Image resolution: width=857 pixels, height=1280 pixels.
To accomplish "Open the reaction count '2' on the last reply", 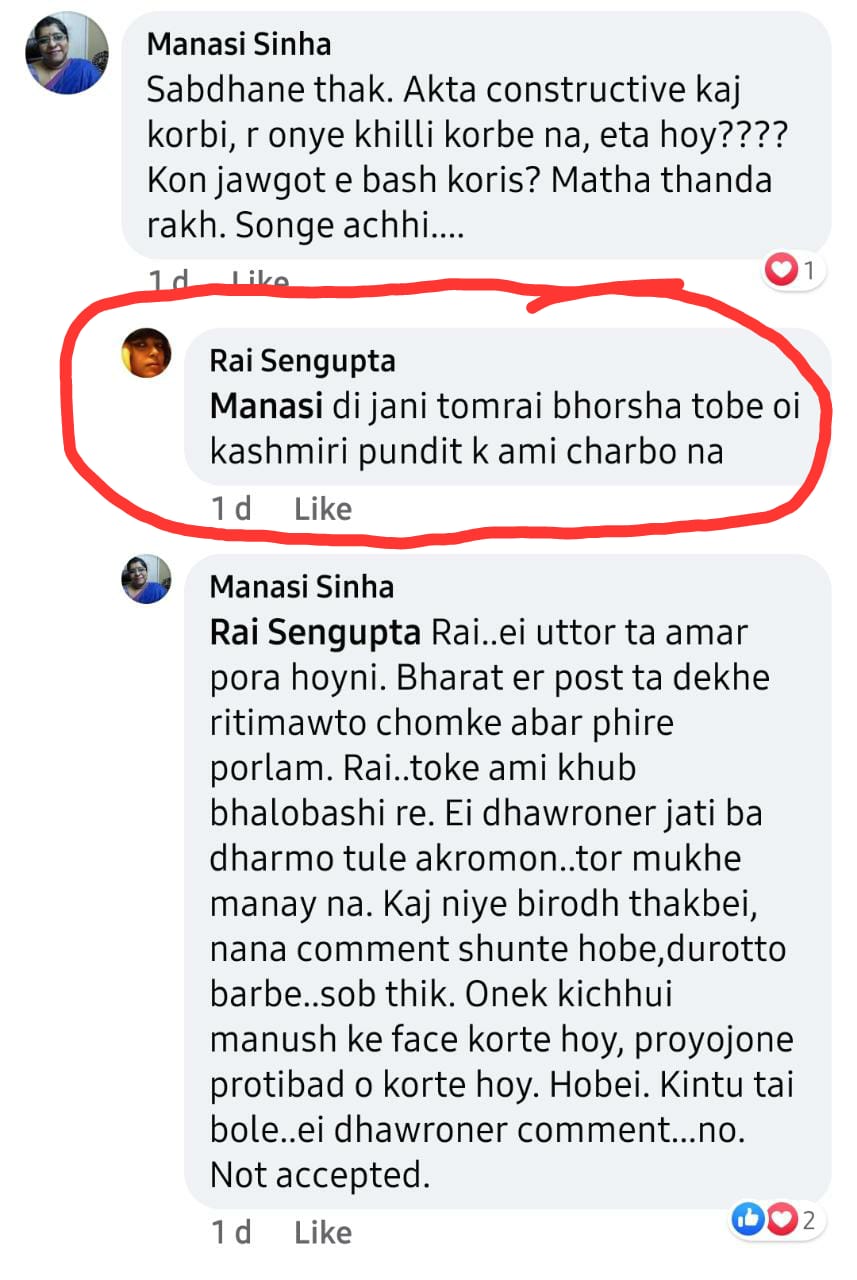I will point(809,1219).
